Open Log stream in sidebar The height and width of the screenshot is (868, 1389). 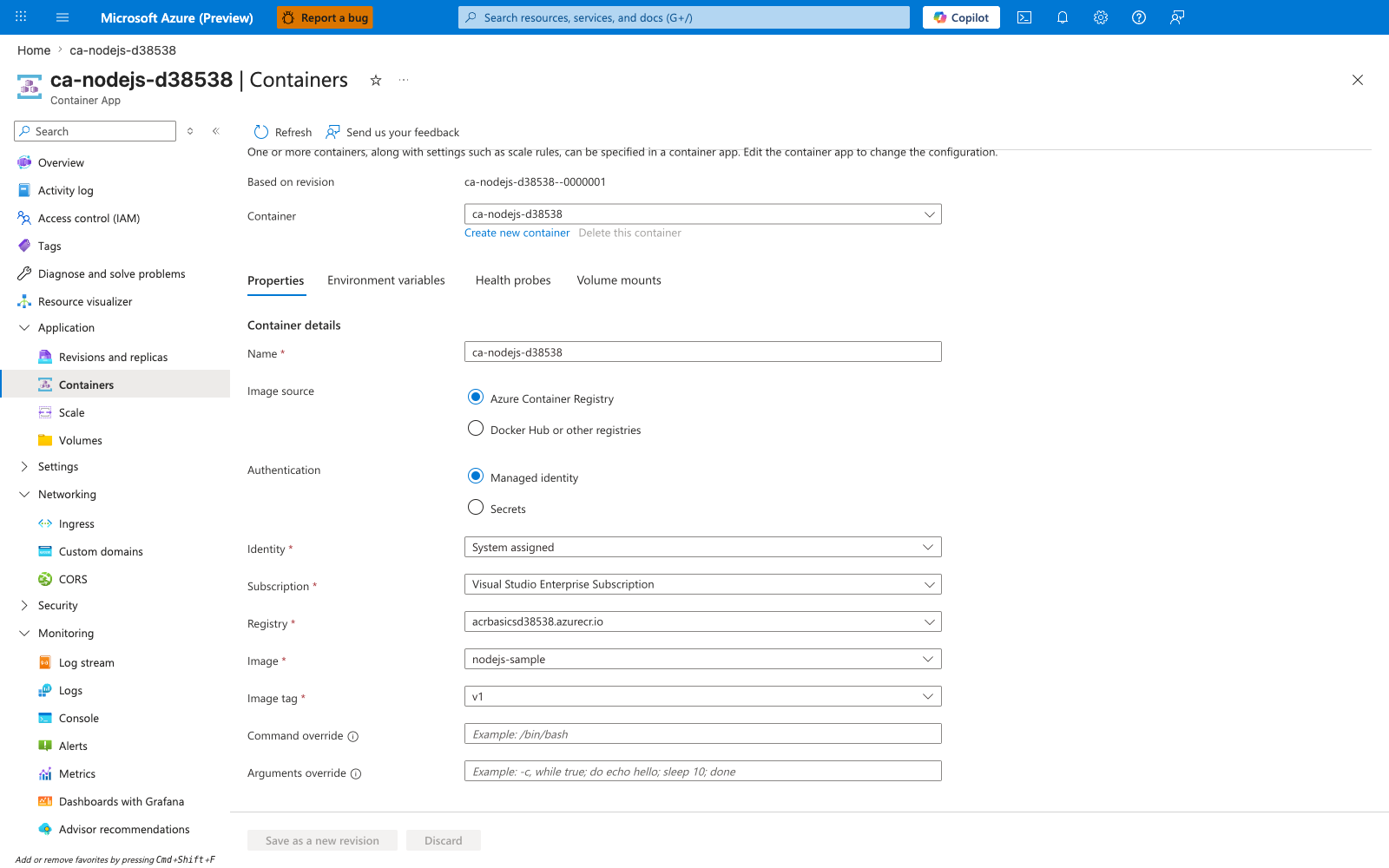pyautogui.click(x=87, y=662)
